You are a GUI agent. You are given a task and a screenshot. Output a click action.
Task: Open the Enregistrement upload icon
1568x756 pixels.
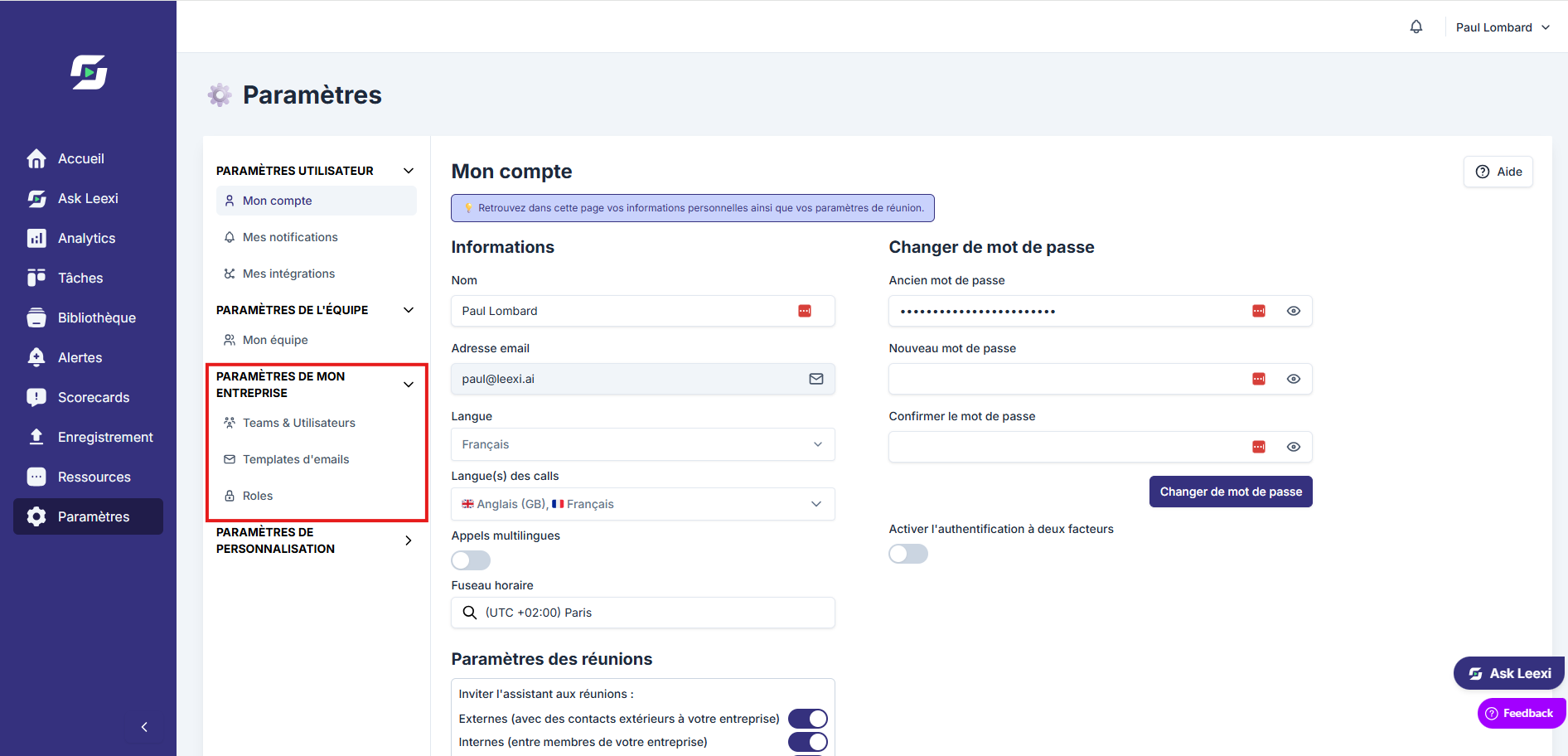[x=36, y=437]
